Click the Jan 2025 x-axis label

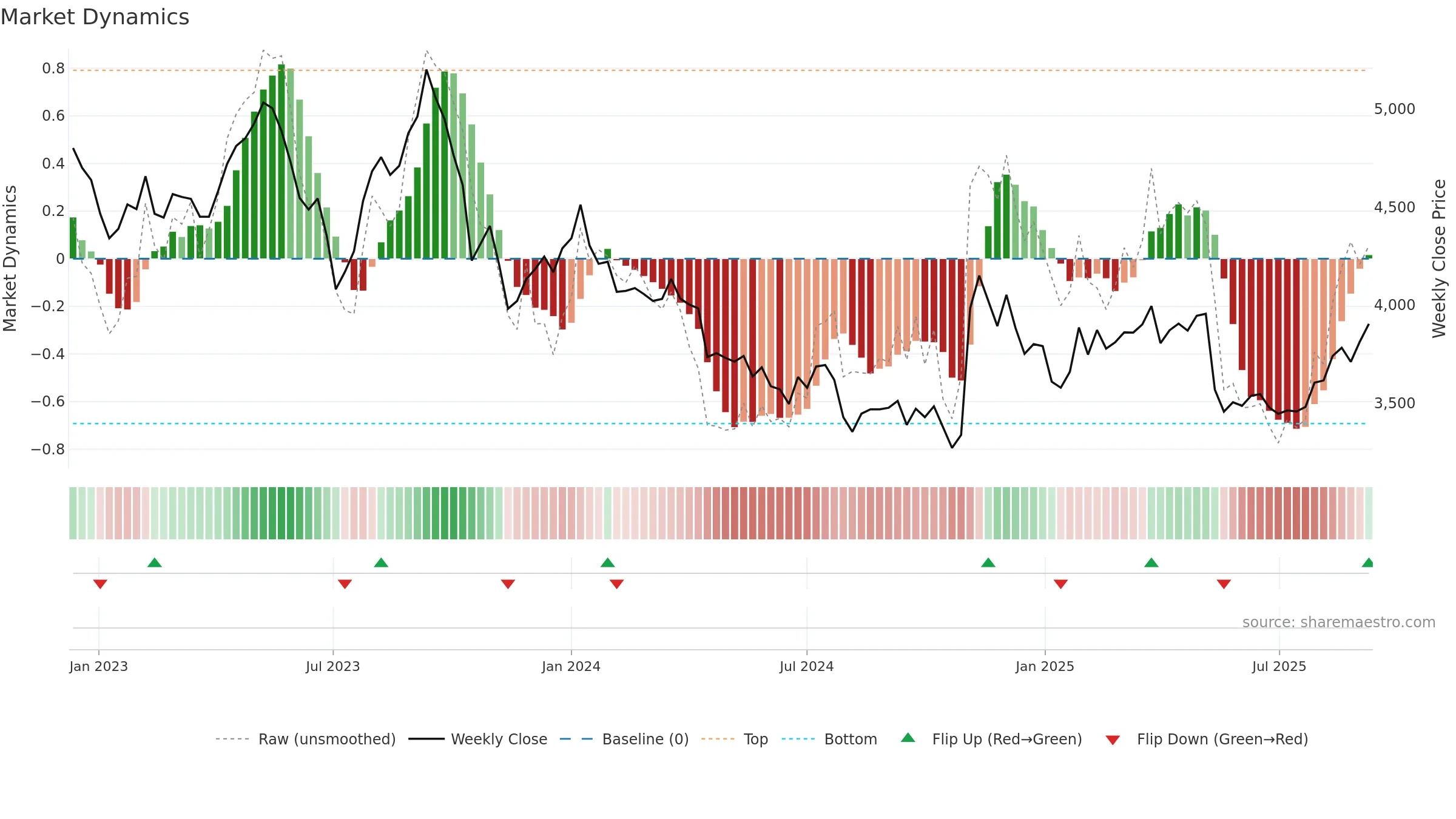coord(1045,666)
